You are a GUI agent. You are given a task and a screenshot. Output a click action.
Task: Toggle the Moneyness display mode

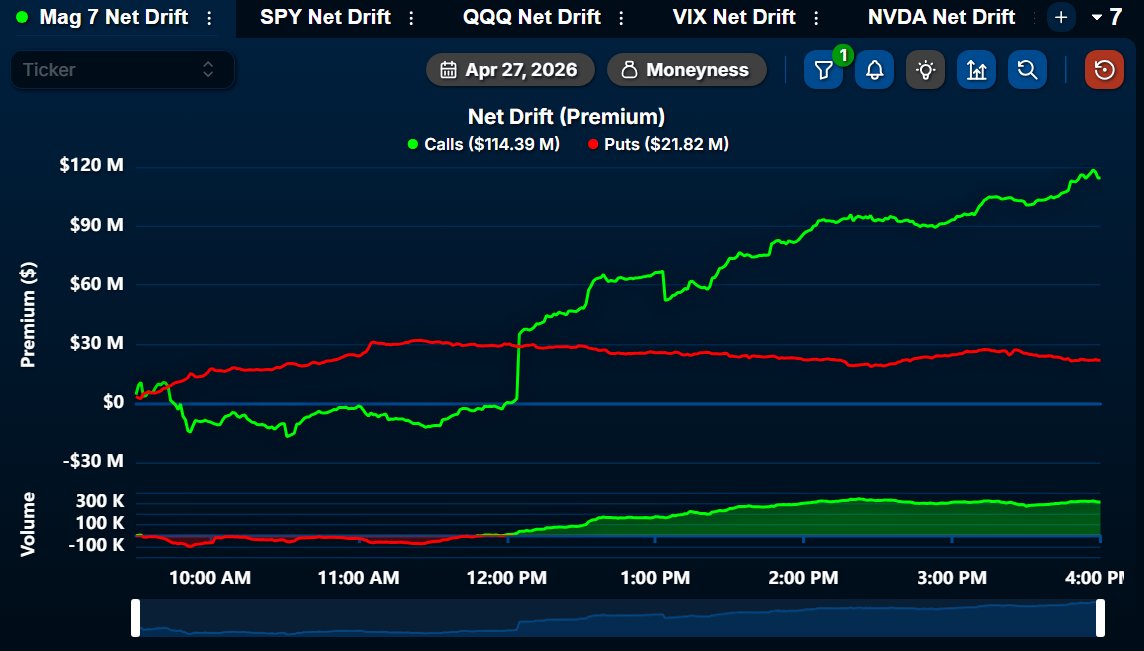(686, 70)
